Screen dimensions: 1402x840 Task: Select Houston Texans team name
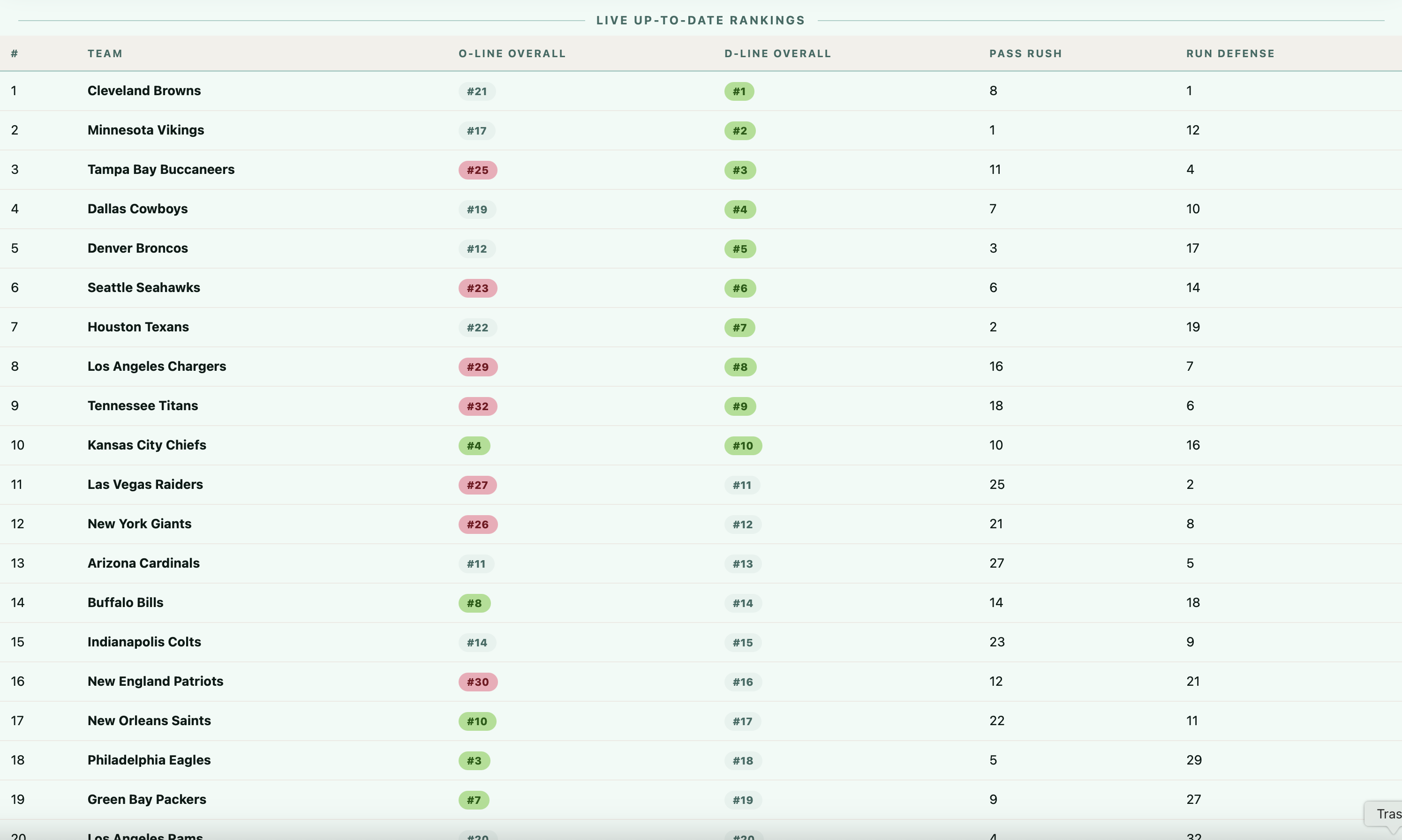pos(138,327)
